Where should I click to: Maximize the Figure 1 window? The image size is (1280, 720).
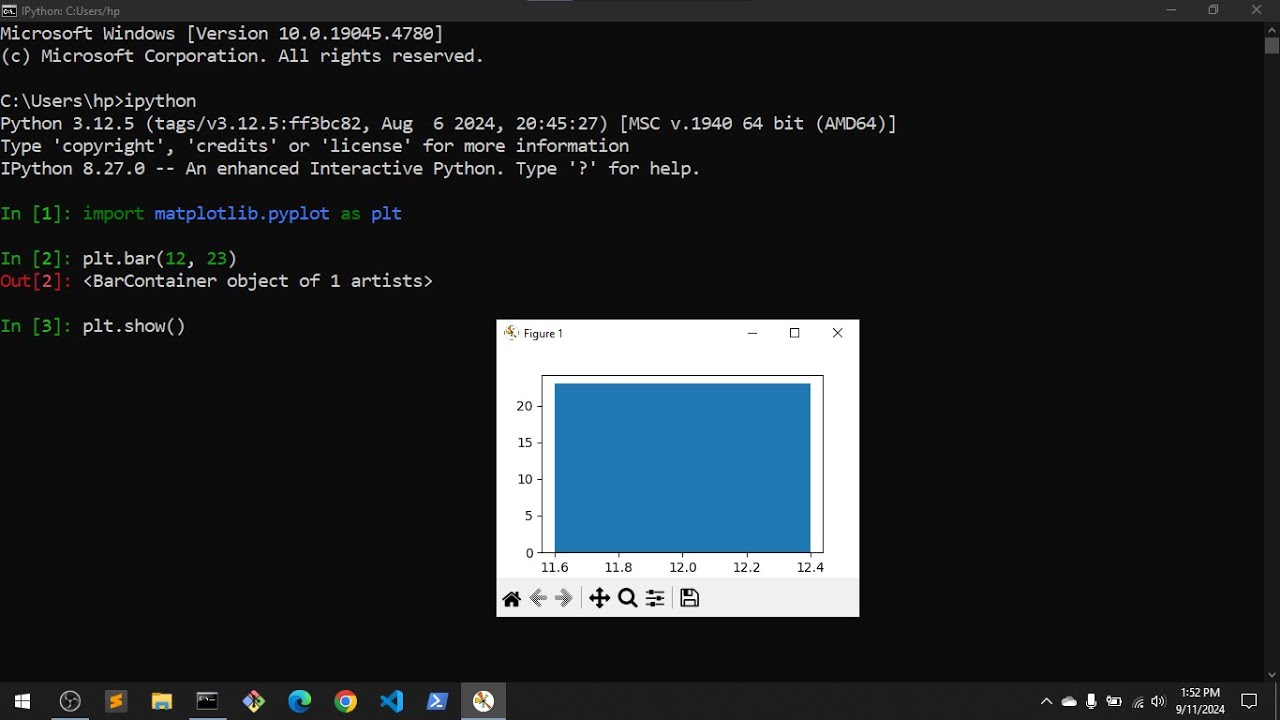click(795, 333)
